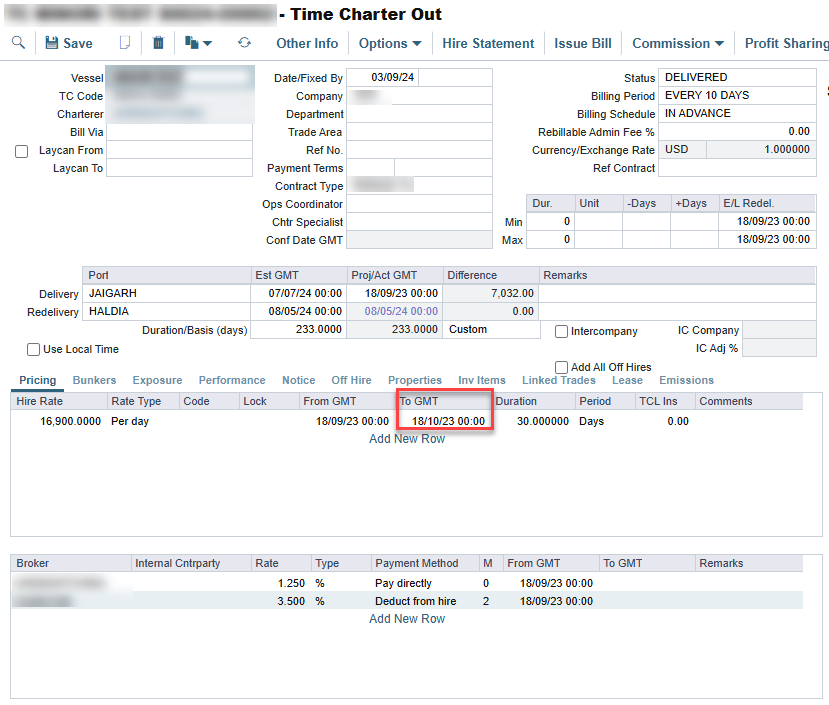
Task: Switch to the Bunkers tab
Action: [94, 380]
